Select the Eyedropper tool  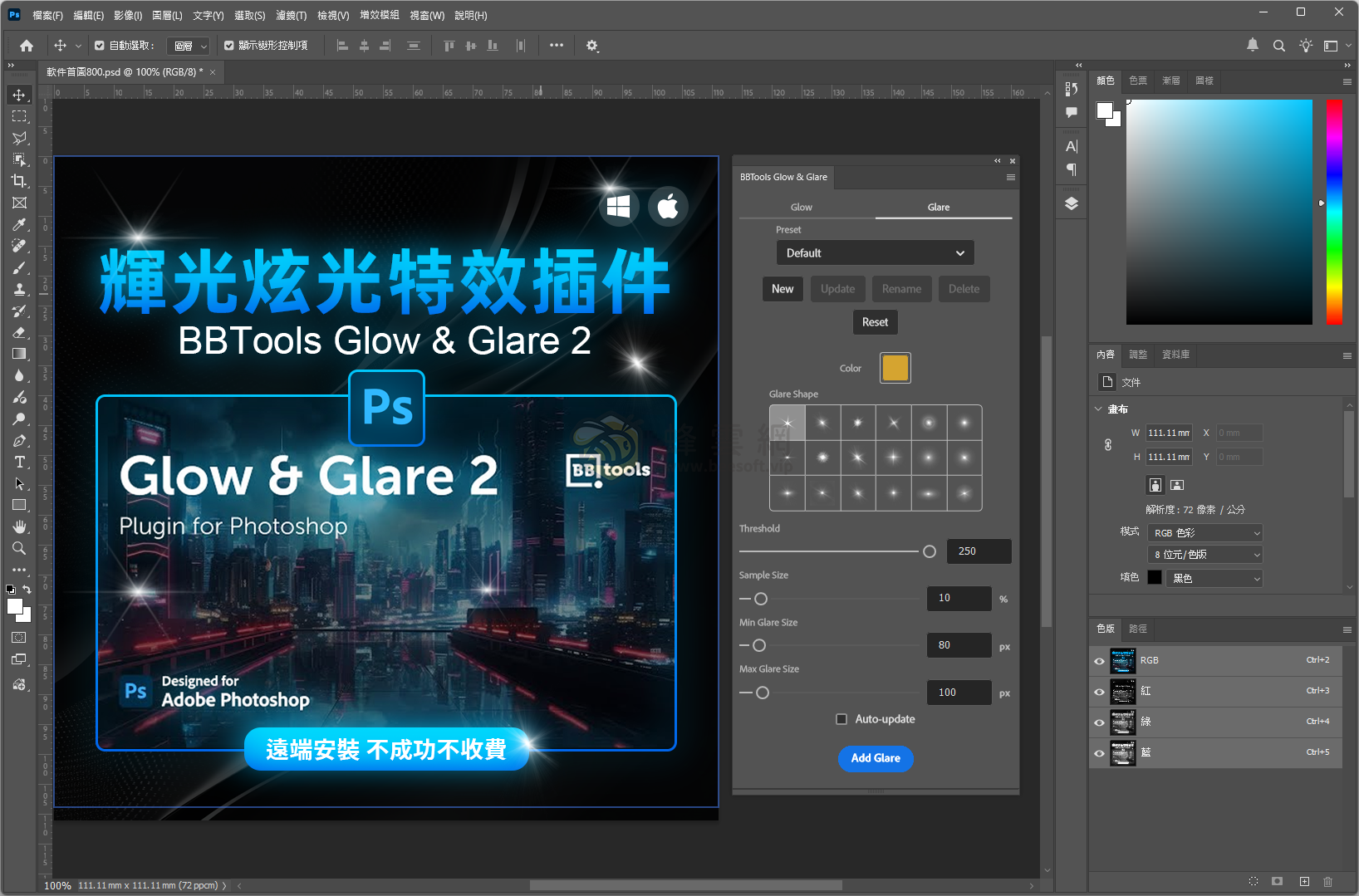pos(19,224)
